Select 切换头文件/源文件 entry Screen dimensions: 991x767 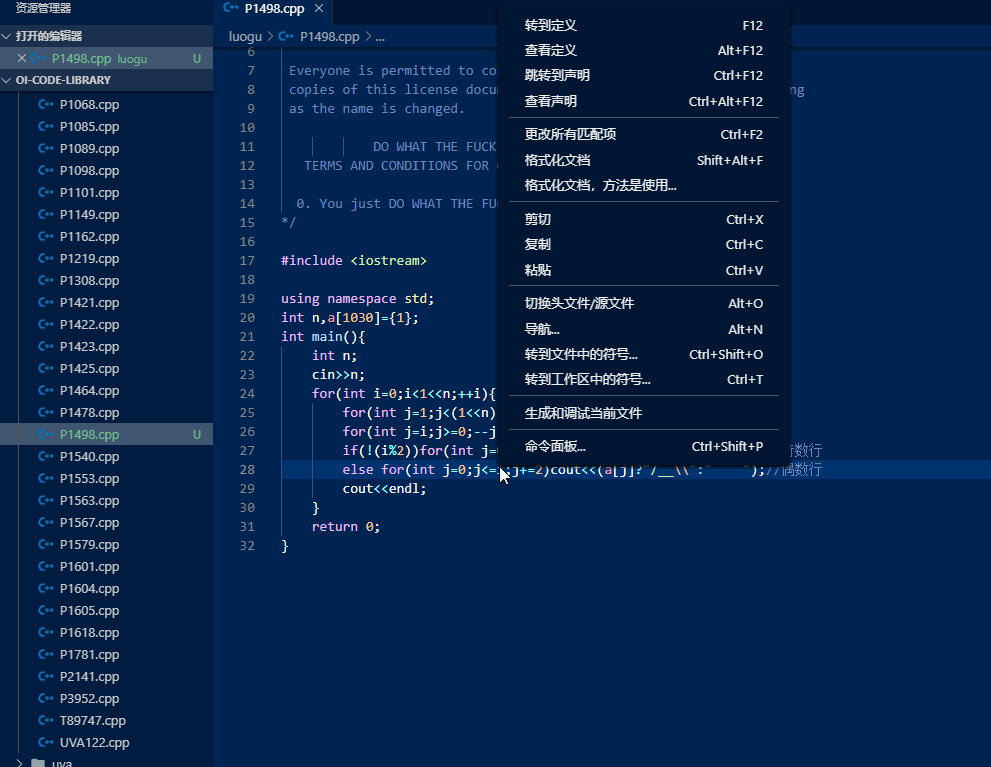(x=643, y=303)
